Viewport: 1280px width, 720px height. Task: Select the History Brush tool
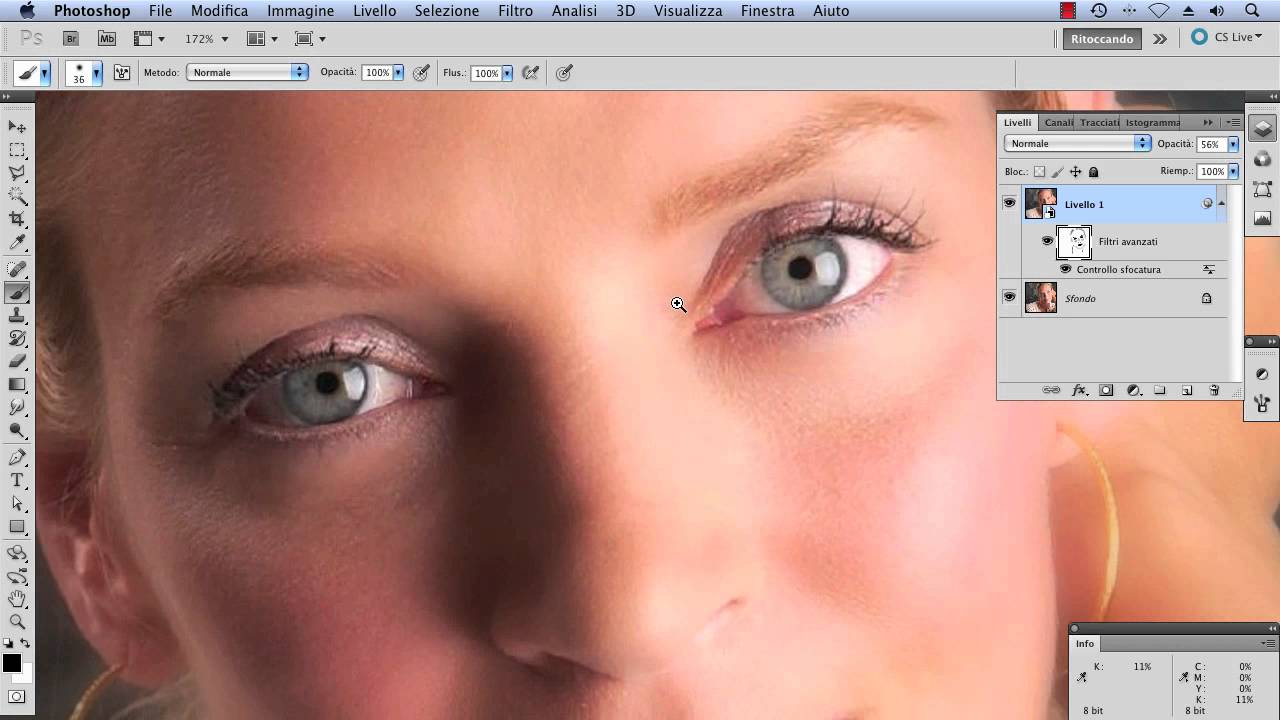17,338
